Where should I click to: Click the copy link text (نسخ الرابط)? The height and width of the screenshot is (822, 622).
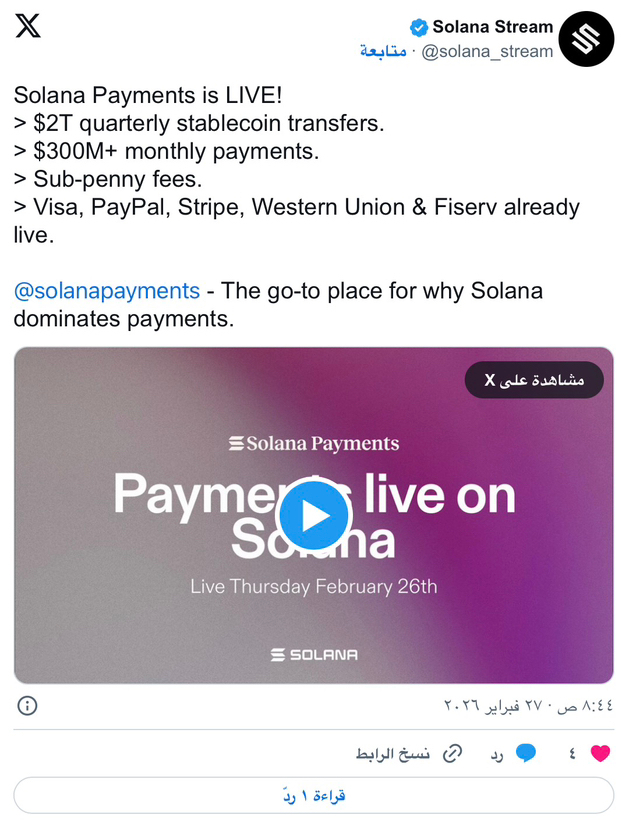pyautogui.click(x=392, y=754)
